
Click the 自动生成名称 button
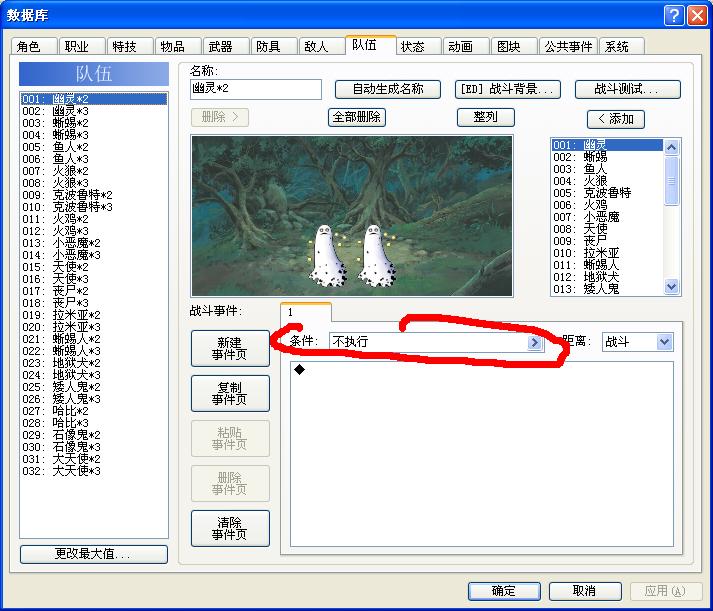point(387,89)
